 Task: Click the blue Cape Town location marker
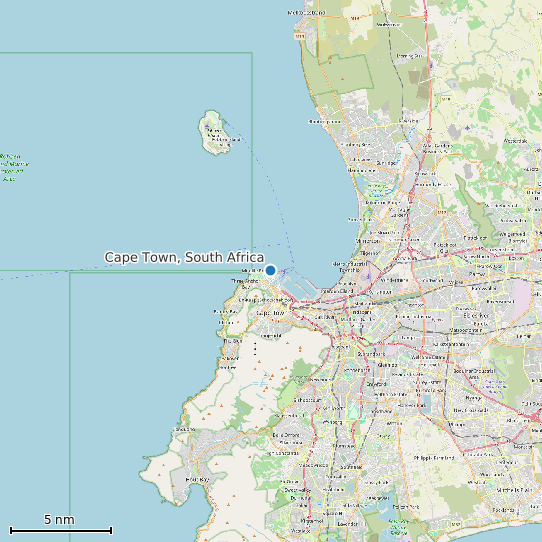click(x=270, y=270)
